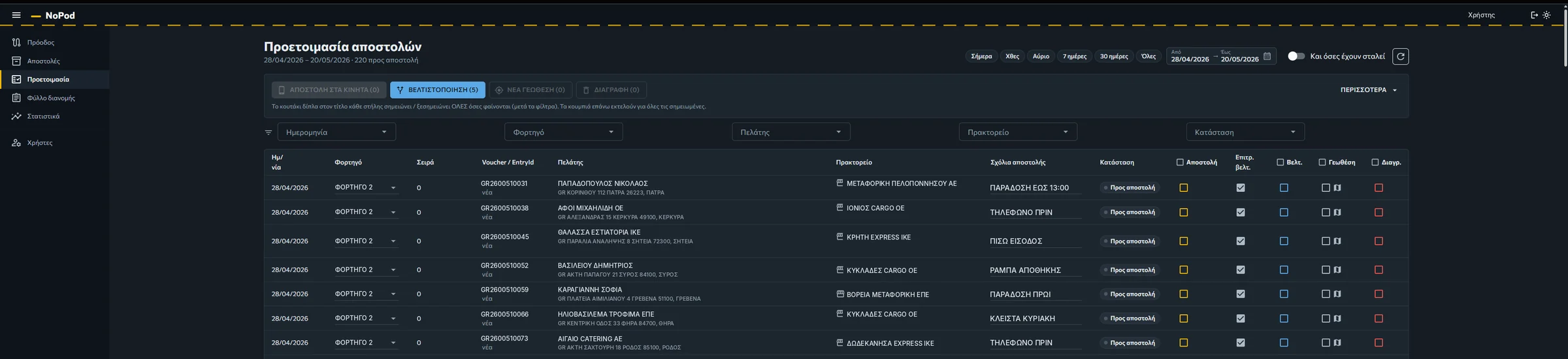The height and width of the screenshot is (359, 1568).
Task: Click the map icon in the ΑΙΓΑΙΟ CATERING row
Action: pyautogui.click(x=1337, y=343)
